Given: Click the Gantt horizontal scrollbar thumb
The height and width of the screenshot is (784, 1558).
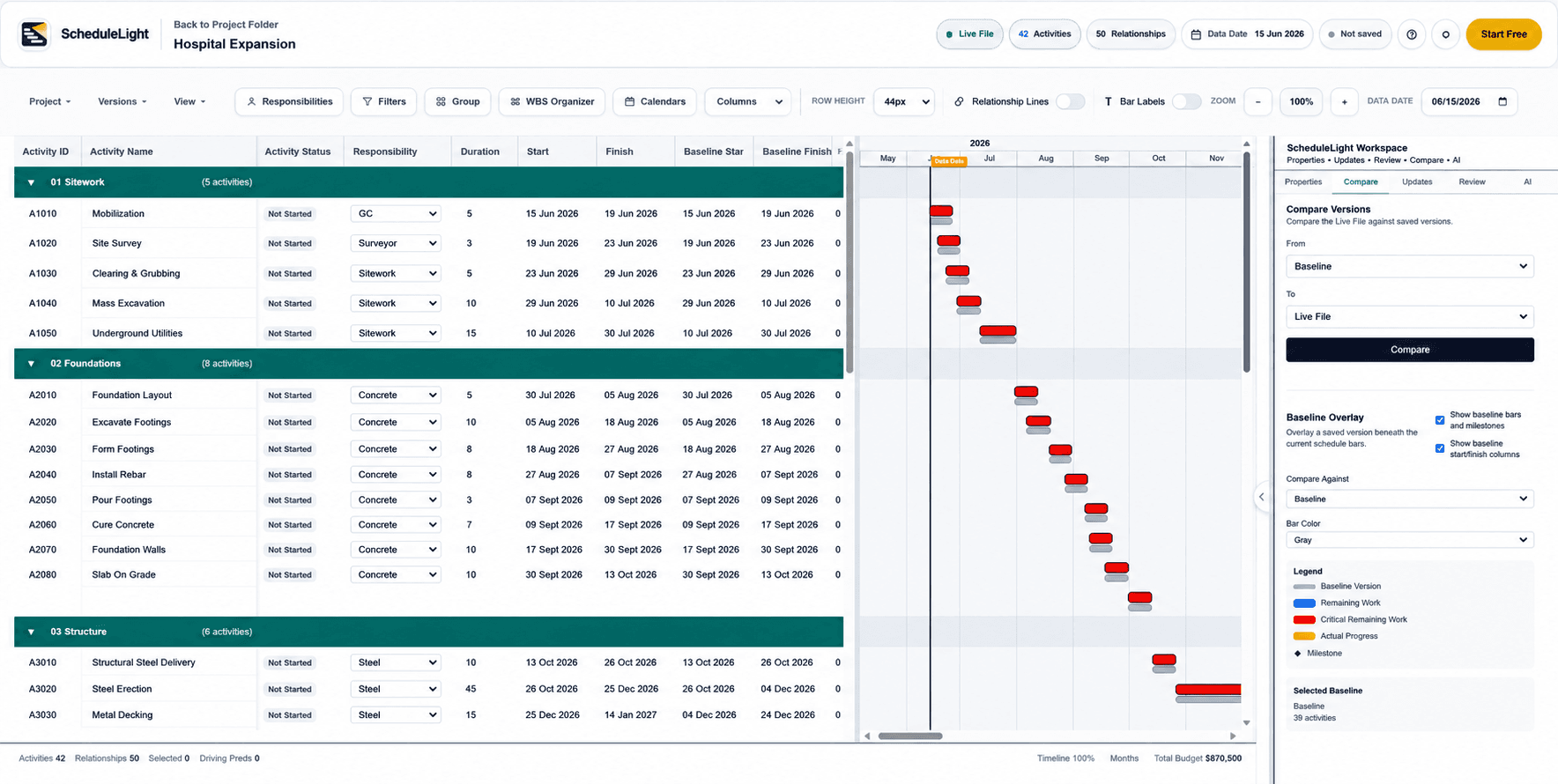Looking at the screenshot, I should click(910, 736).
